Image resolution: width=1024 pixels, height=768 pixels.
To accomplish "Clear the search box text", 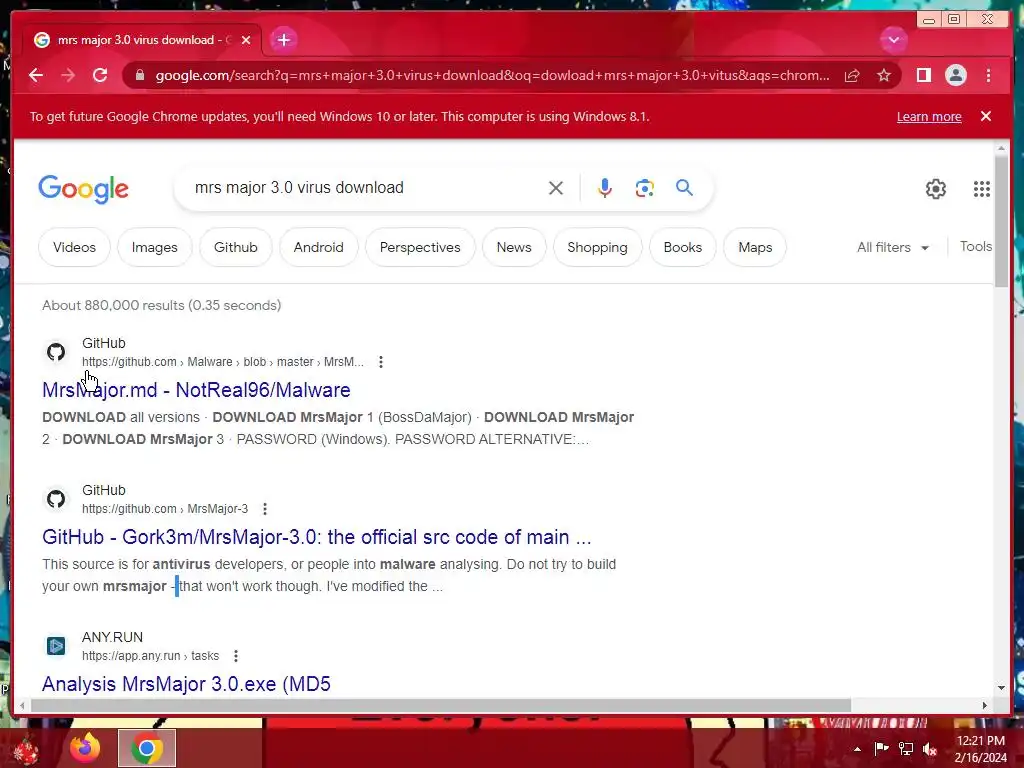I will click(x=556, y=188).
